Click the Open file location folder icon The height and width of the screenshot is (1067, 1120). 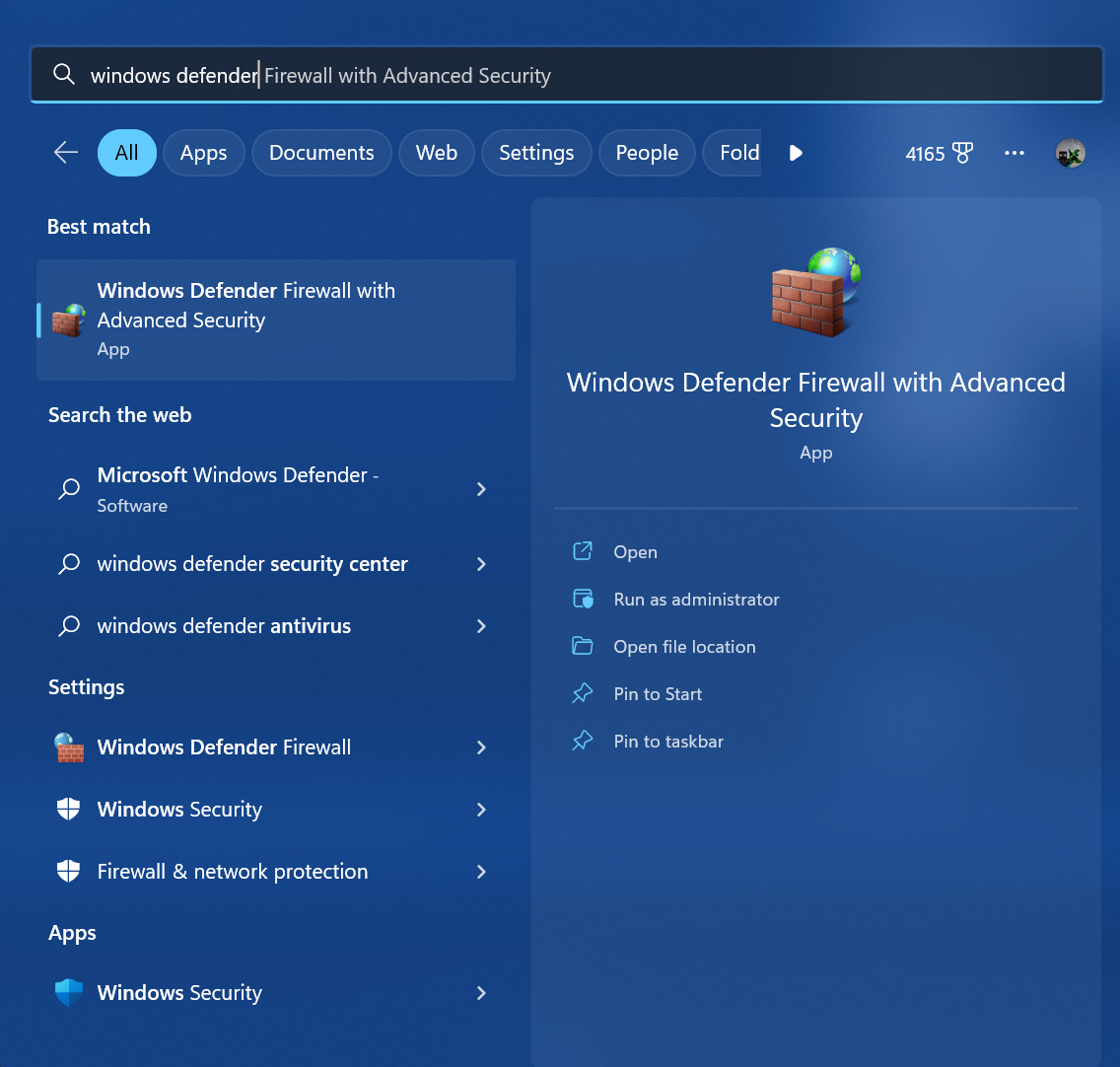[x=582, y=646]
